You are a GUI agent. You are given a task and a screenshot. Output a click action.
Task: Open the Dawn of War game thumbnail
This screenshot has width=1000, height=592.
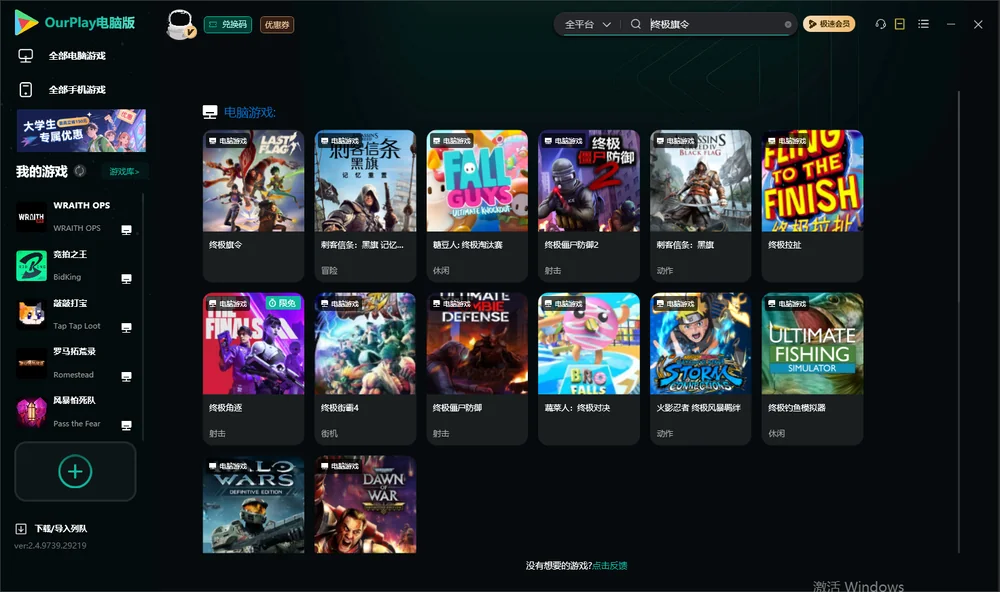pos(365,504)
